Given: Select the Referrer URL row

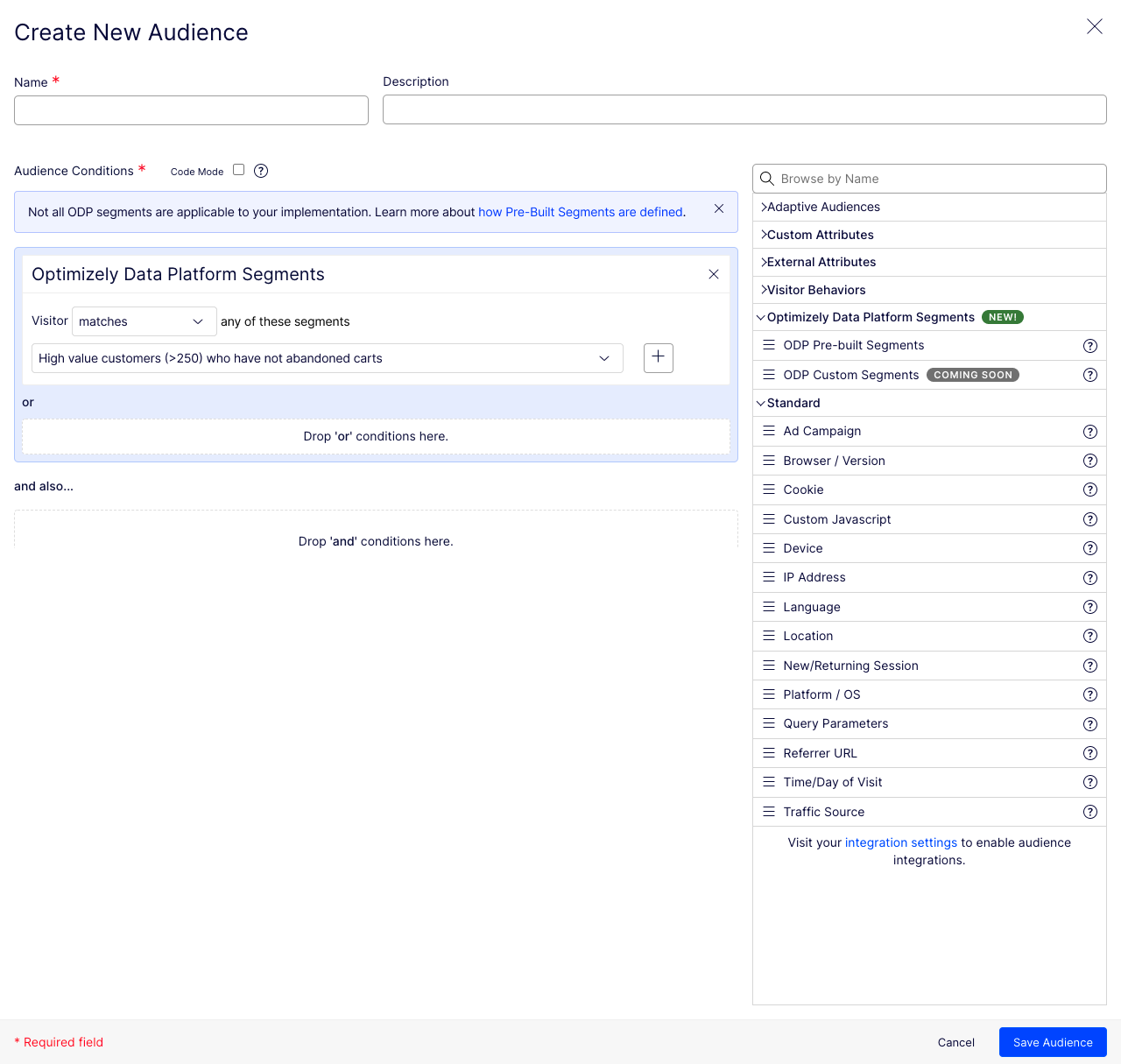Looking at the screenshot, I should click(929, 753).
